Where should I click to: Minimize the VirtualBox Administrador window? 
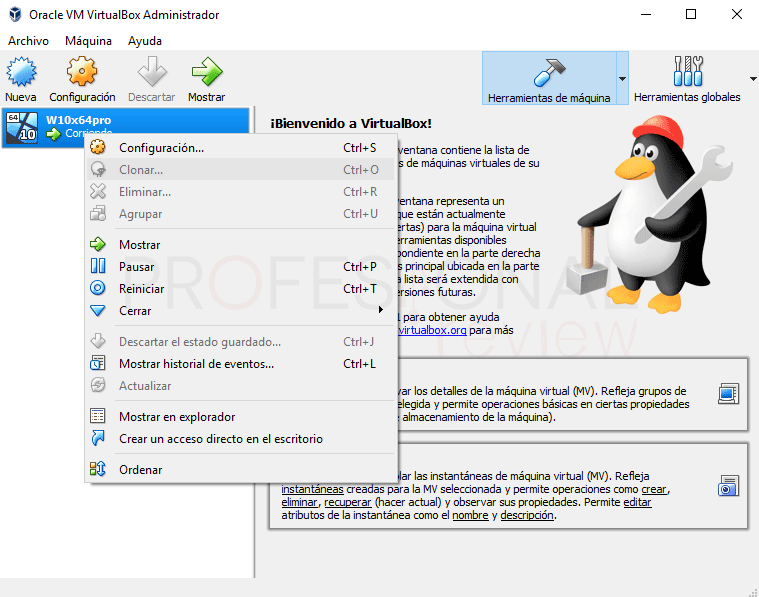click(x=646, y=15)
